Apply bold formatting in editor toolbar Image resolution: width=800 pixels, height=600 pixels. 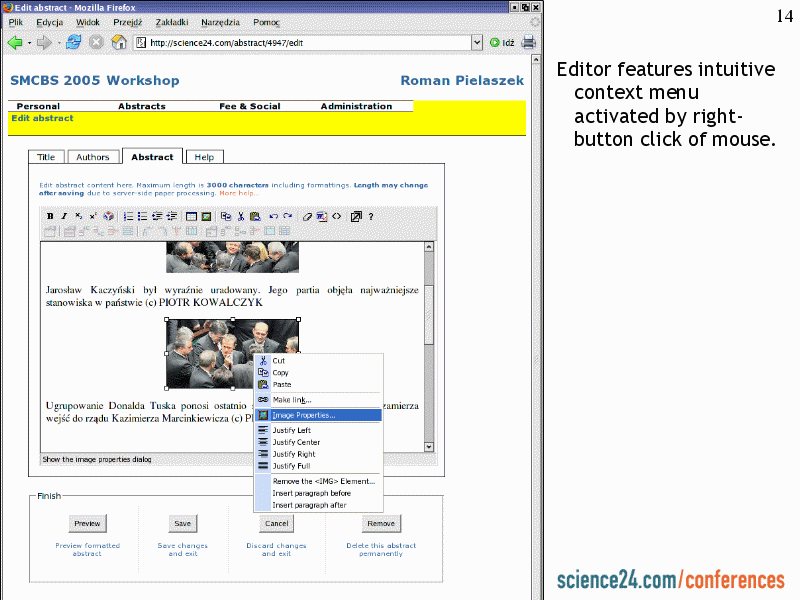pos(50,216)
